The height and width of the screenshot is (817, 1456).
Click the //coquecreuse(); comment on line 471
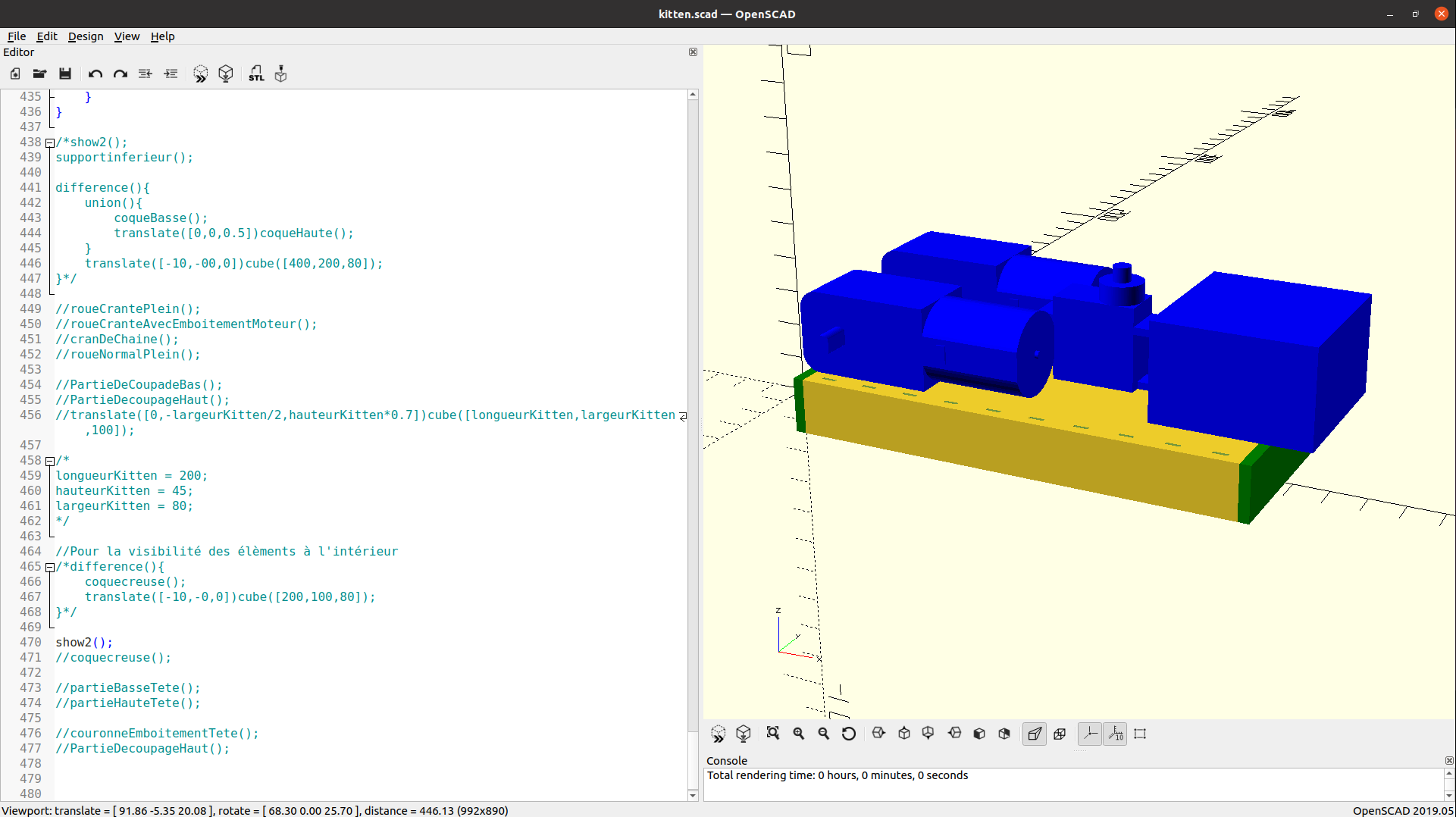pos(114,658)
